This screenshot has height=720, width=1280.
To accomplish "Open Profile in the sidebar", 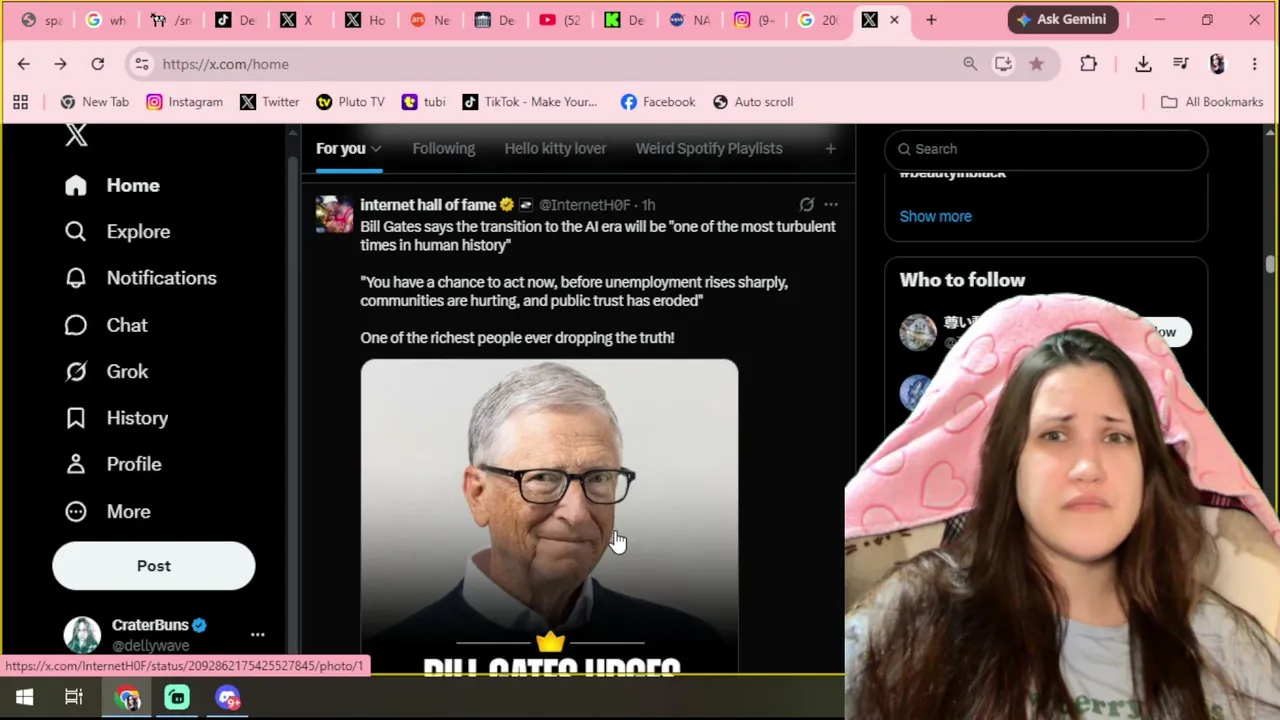I will tap(112, 464).
